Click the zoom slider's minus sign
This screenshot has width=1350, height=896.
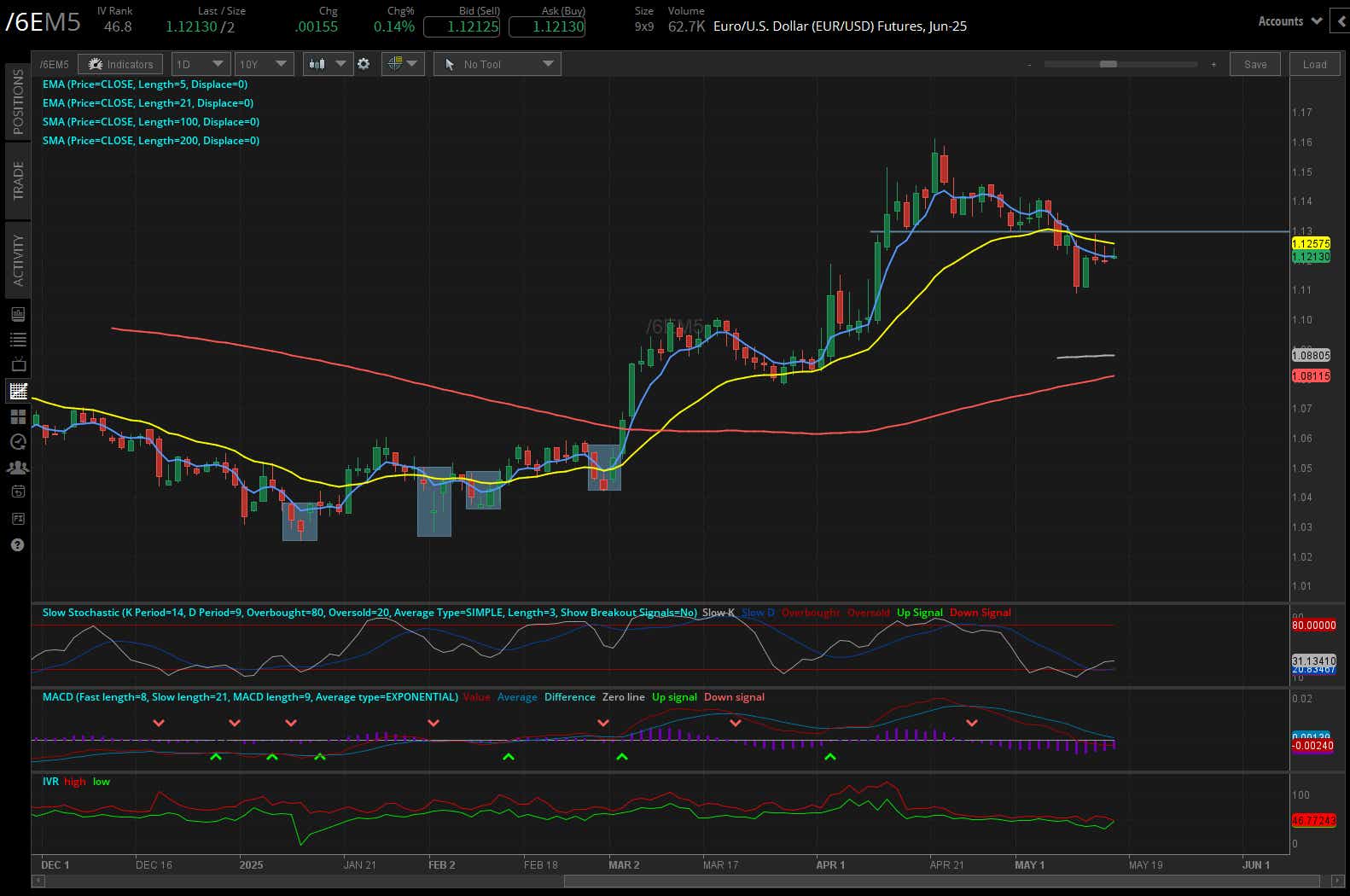[1030, 65]
